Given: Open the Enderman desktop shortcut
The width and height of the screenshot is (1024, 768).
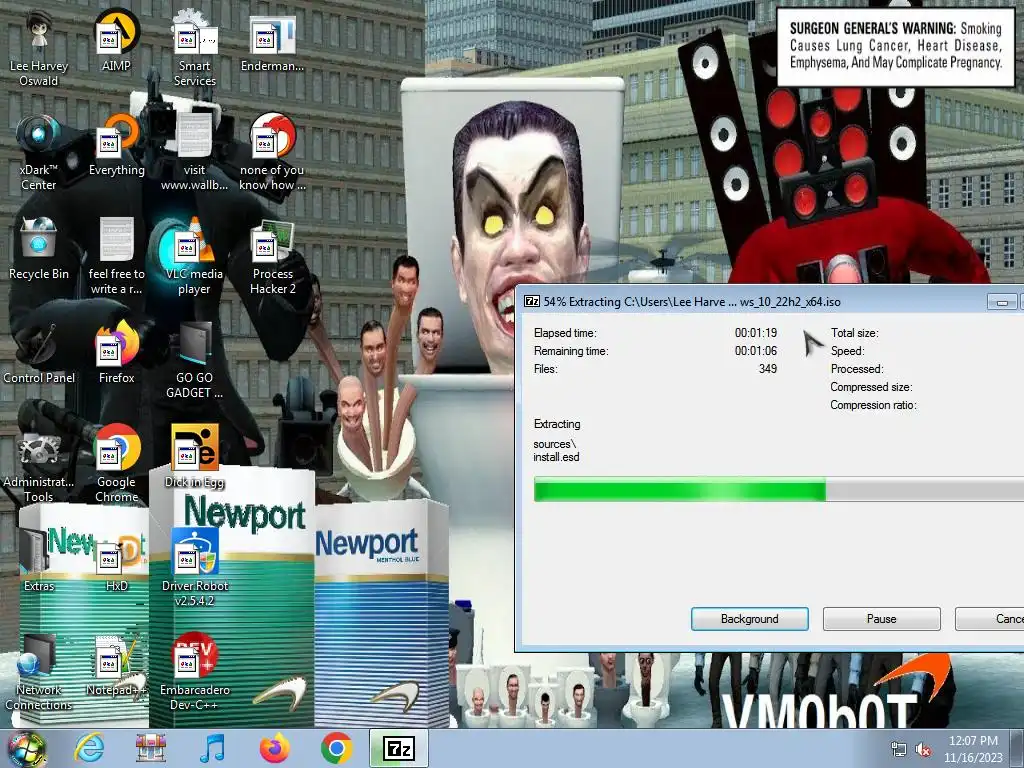Looking at the screenshot, I should (x=272, y=42).
